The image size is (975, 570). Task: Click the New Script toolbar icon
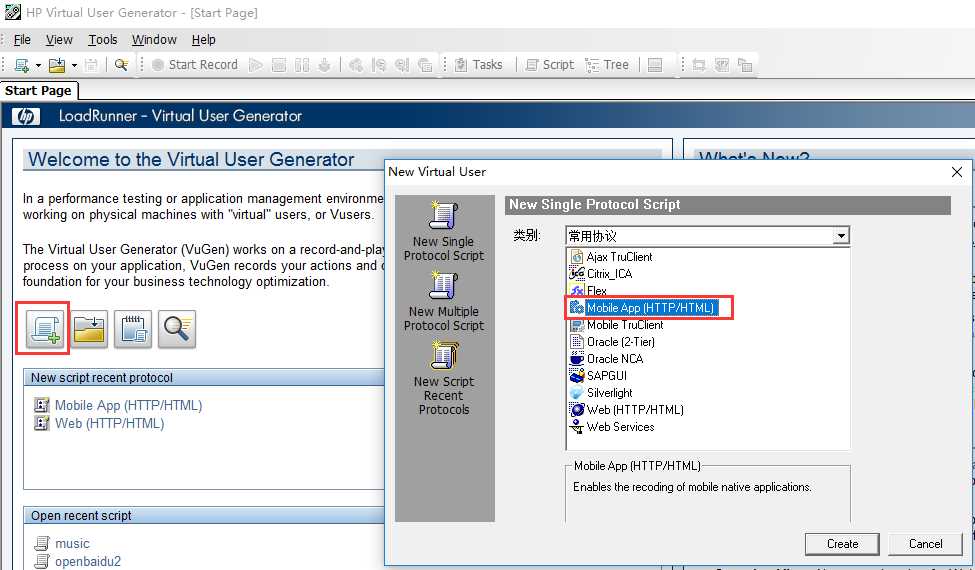[22, 65]
